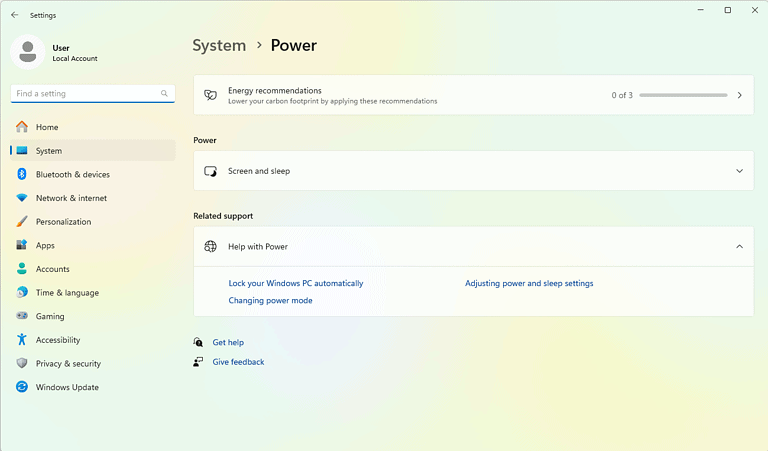
Task: Click the Personalization paintbrush icon
Action: point(22,222)
